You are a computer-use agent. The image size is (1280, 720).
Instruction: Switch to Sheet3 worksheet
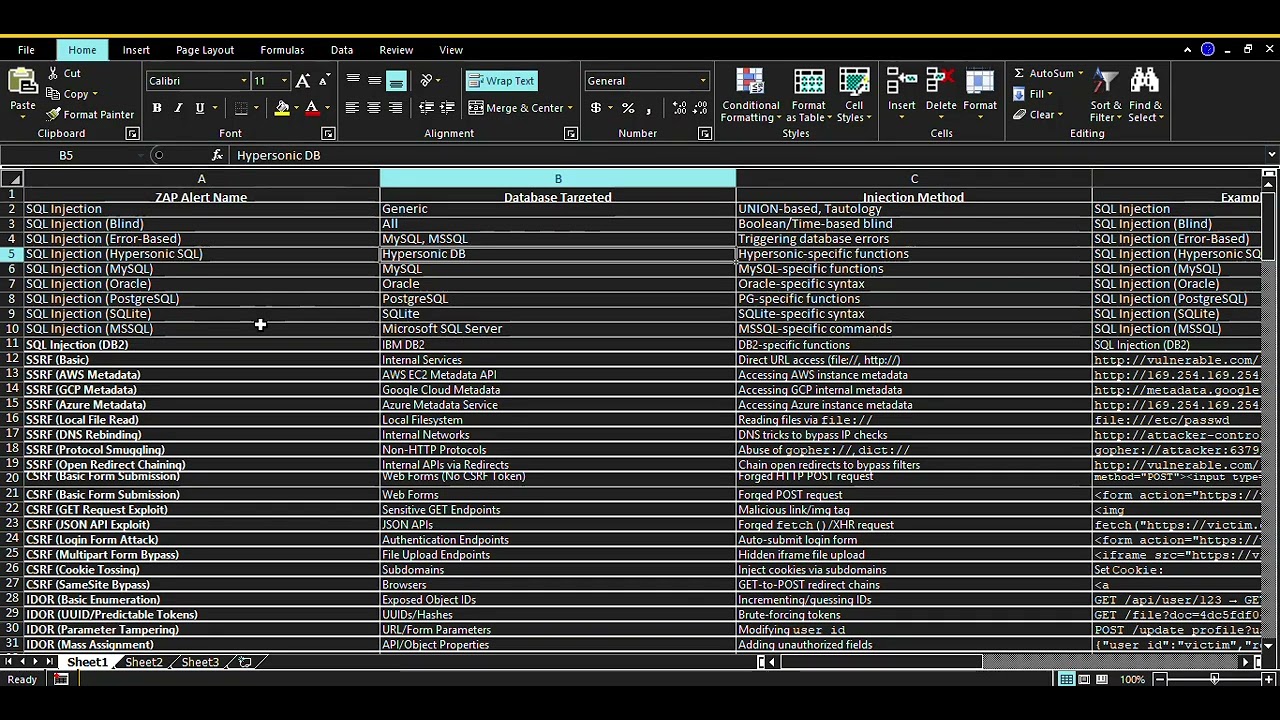tap(200, 662)
